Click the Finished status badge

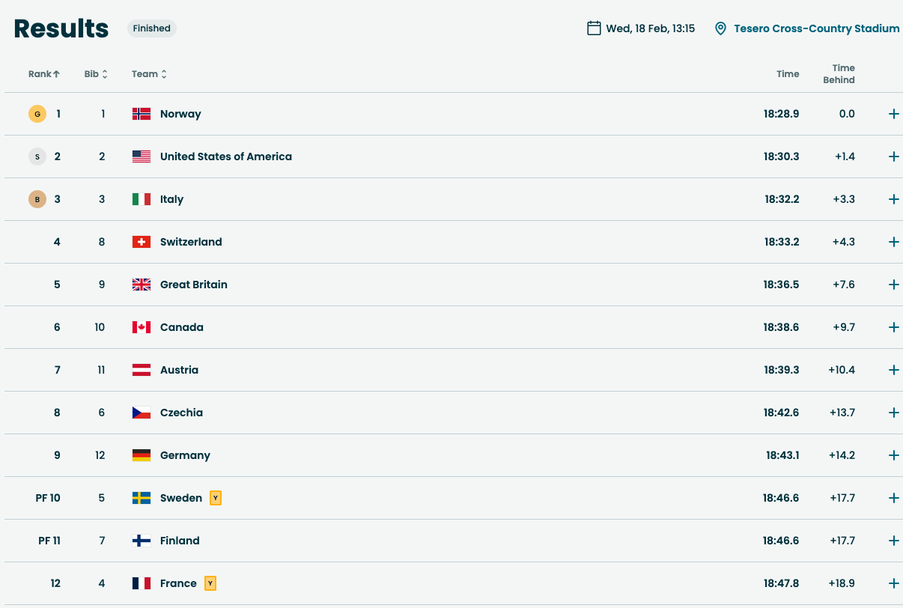[x=152, y=28]
